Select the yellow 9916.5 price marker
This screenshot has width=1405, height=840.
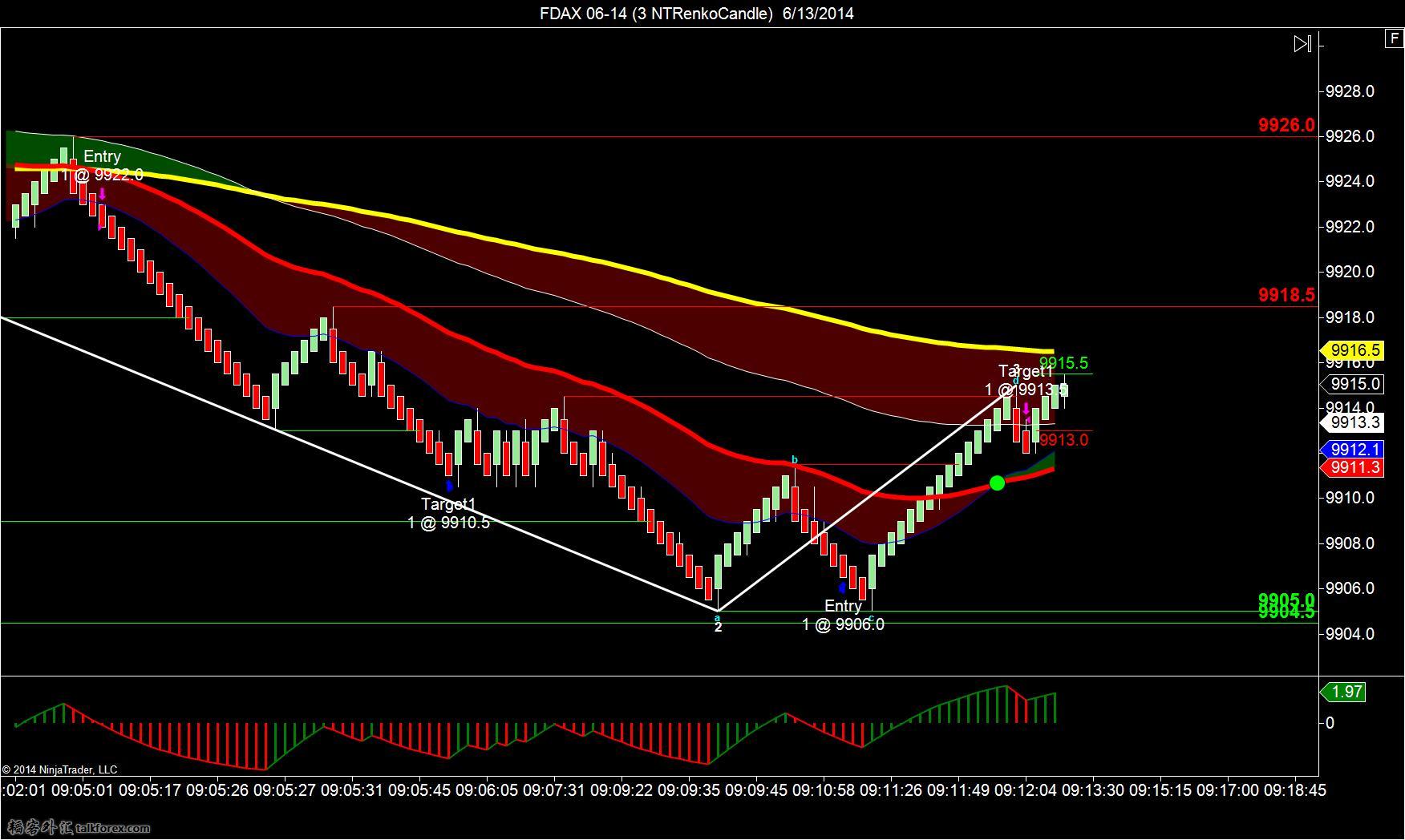pos(1352,350)
